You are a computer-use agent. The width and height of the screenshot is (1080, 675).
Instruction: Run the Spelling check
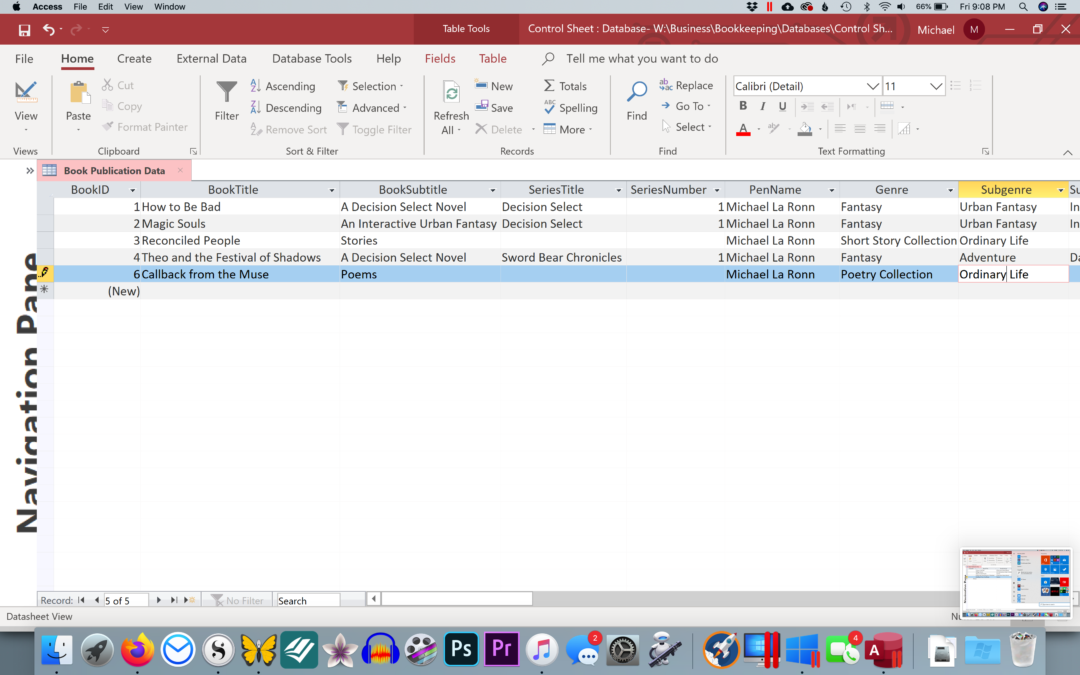(570, 107)
